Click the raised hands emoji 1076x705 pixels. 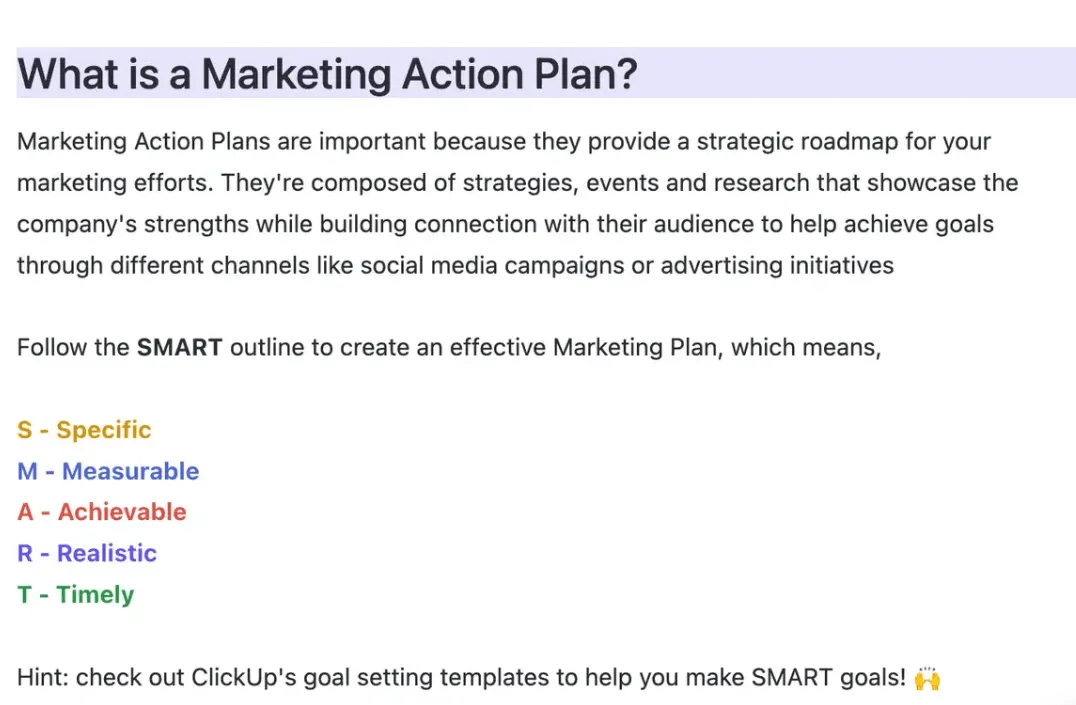point(927,678)
